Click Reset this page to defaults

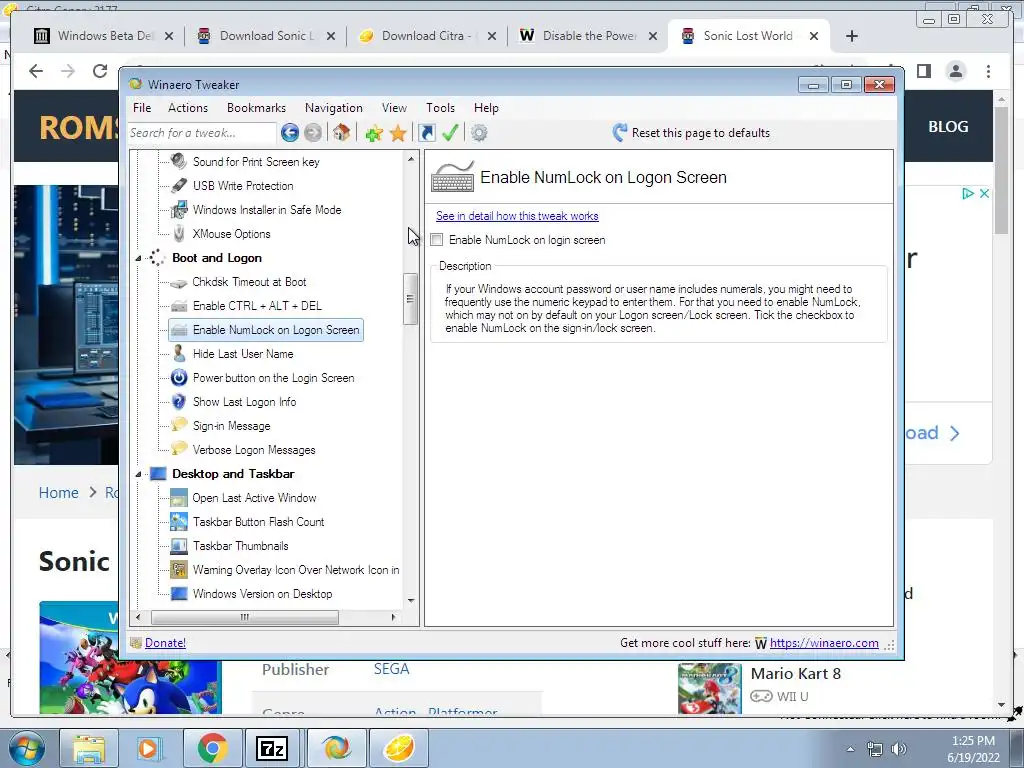click(692, 133)
